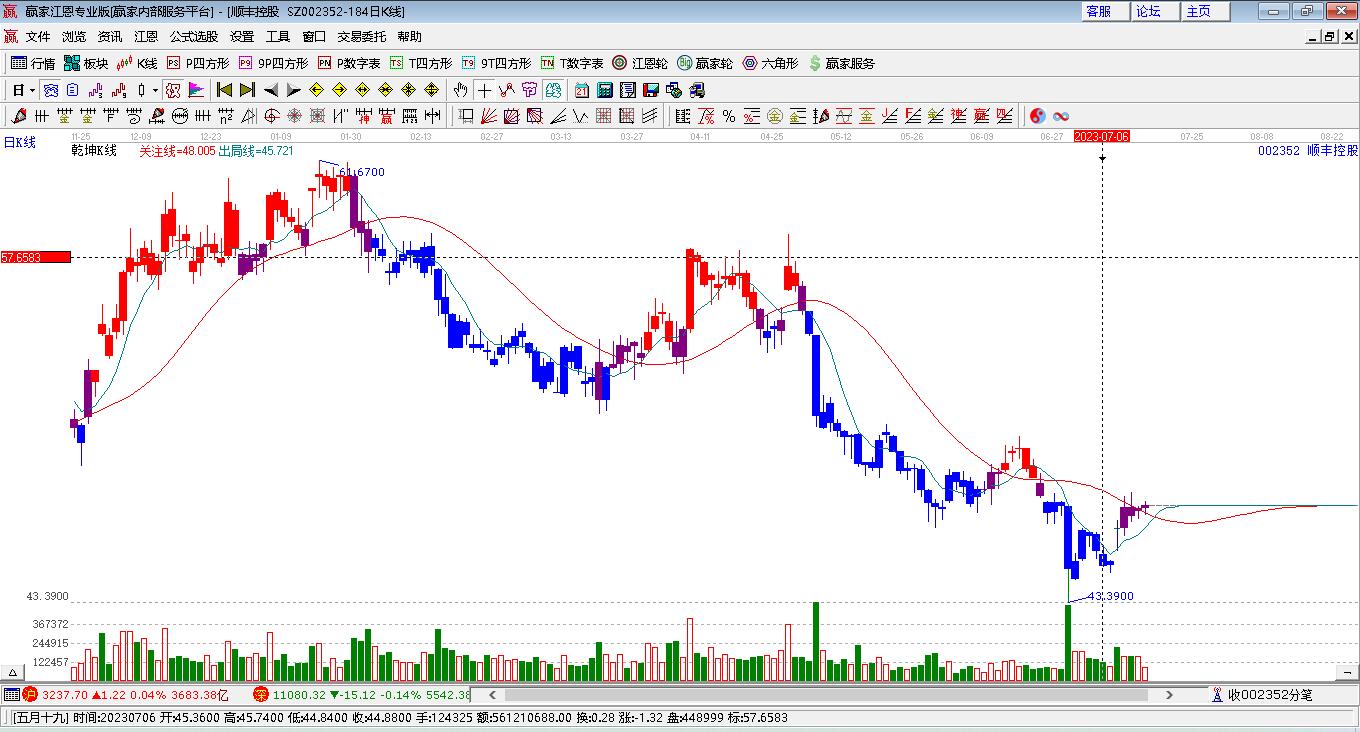Open the 行情 market quotes view
Viewport: 1360px width, 732px height.
pos(33,63)
